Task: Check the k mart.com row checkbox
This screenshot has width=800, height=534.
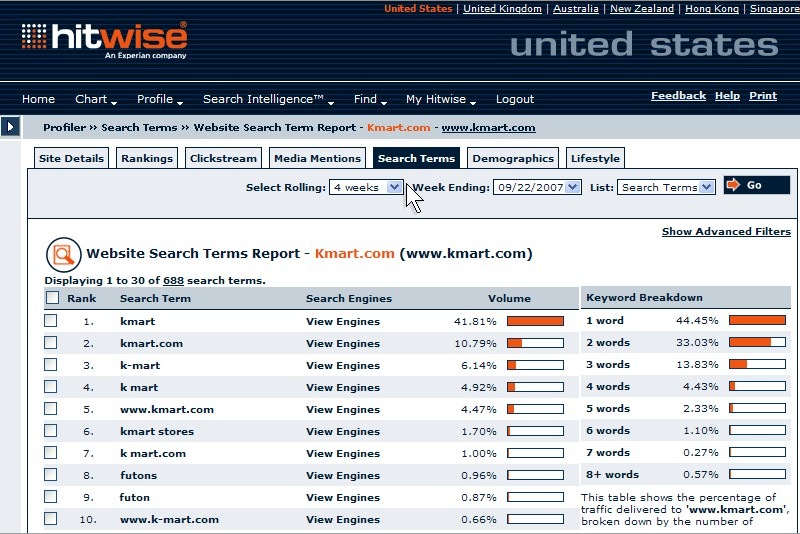Action: coord(50,452)
